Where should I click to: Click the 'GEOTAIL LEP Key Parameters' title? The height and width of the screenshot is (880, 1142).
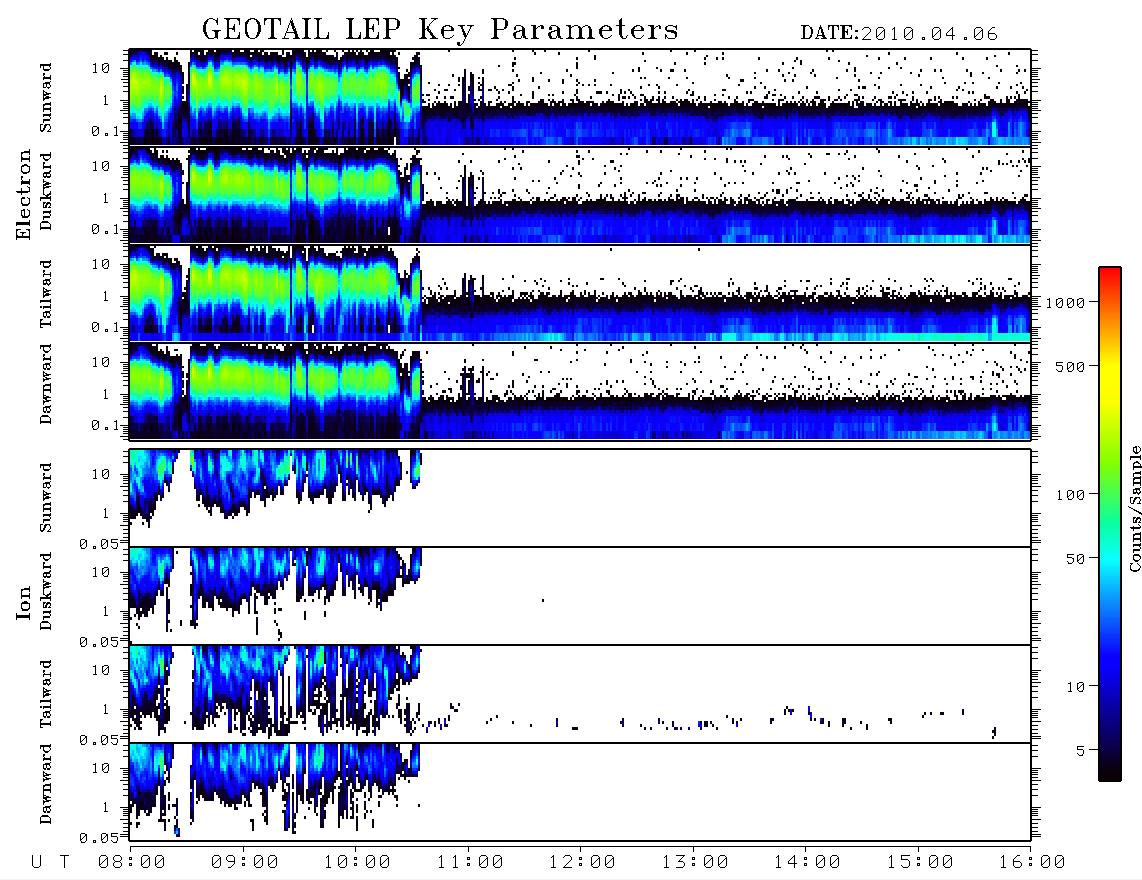[x=440, y=29]
